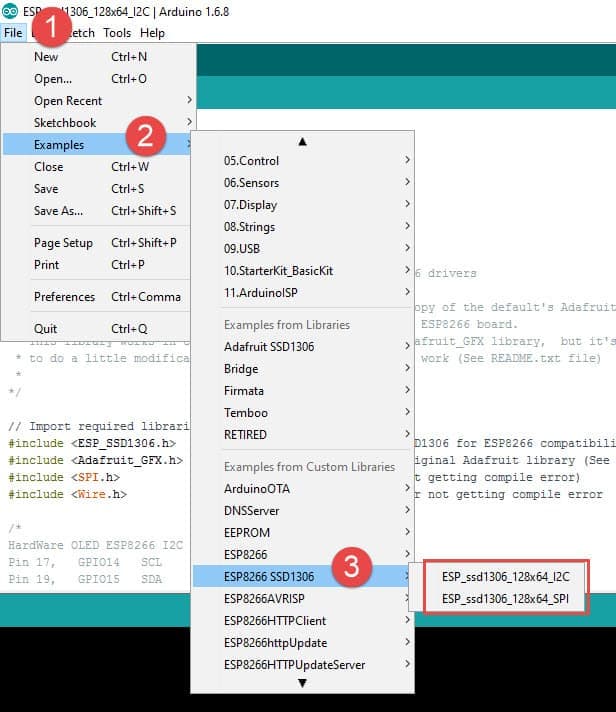This screenshot has height=712, width=616.
Task: Click Save As... menu entry
Action: coord(58,211)
